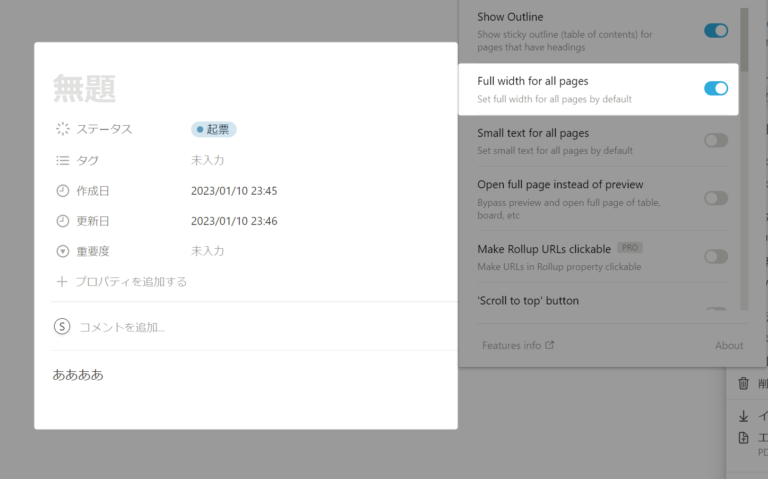Click the 更新日 clock icon

[x=63, y=221]
